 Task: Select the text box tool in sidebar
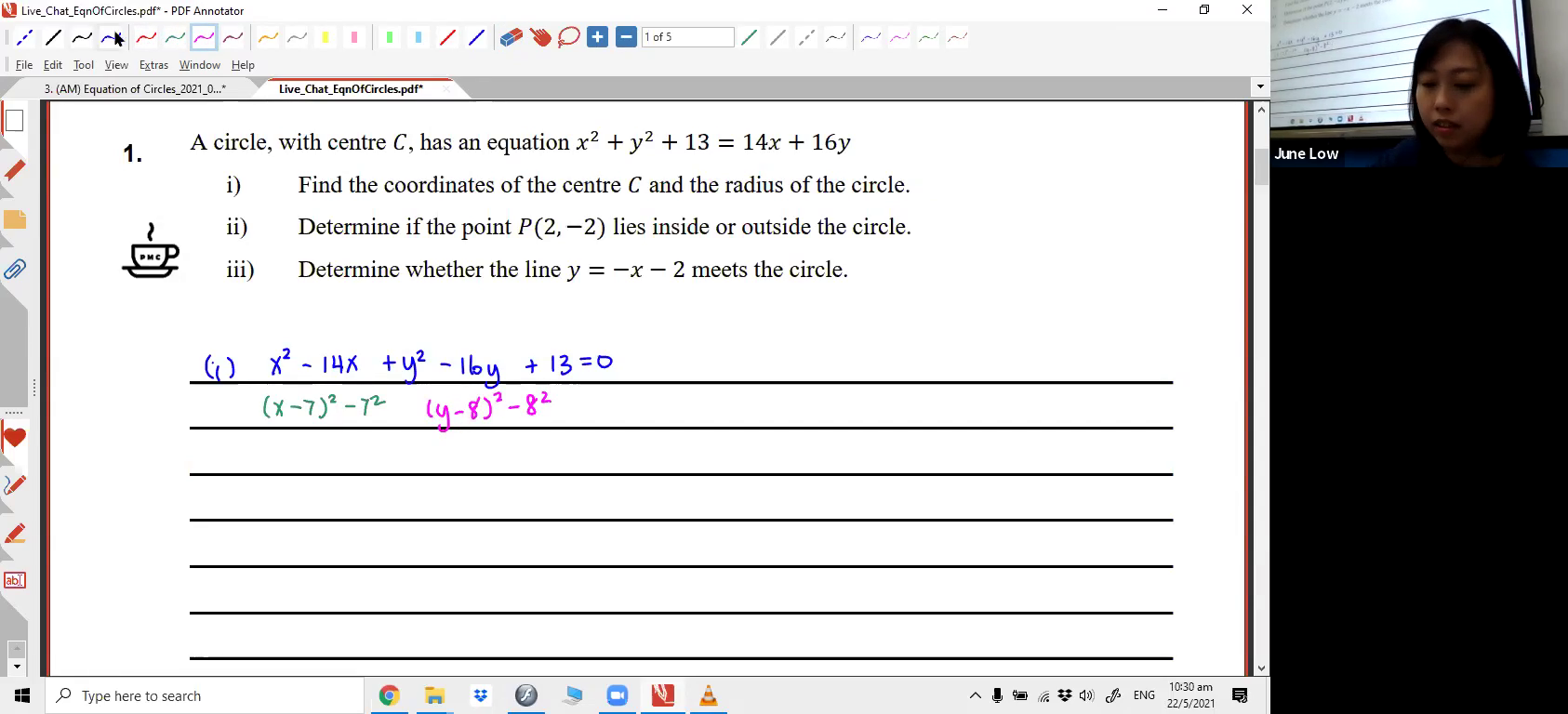coord(15,580)
